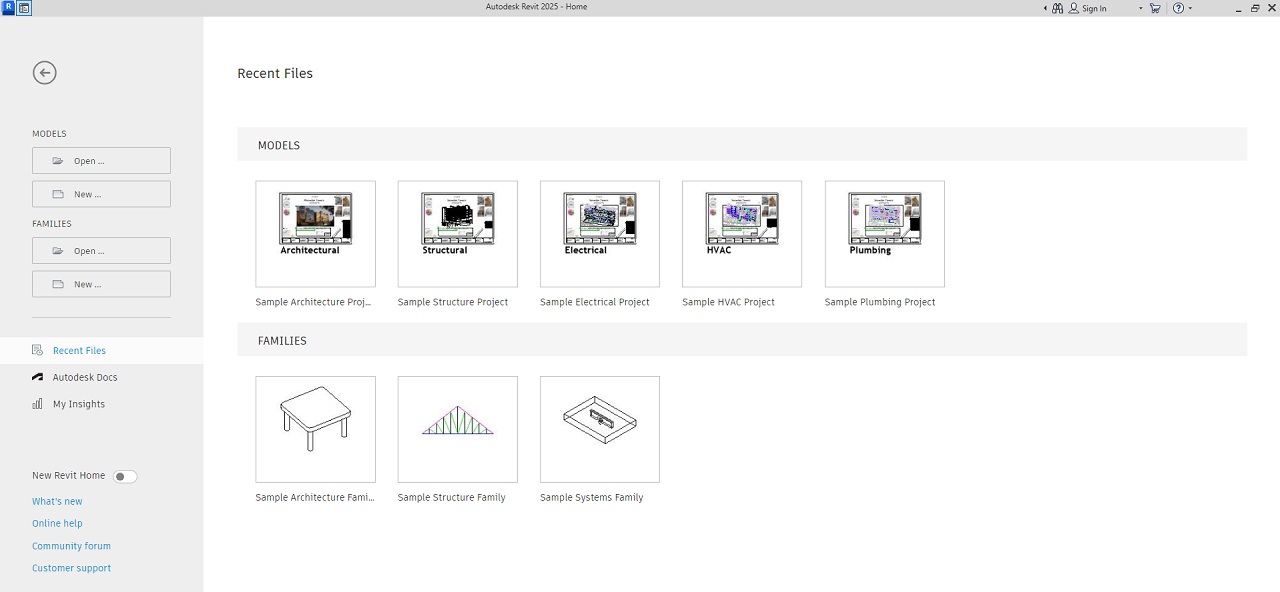Toggle the New Revit Home switch
The height and width of the screenshot is (592, 1280).
pyautogui.click(x=125, y=477)
